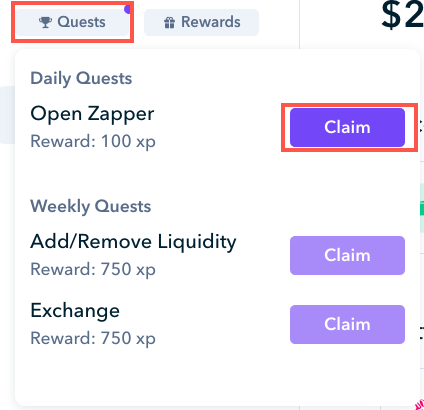
Task: Claim the Add/Remove Liquidity quest reward
Action: click(347, 255)
